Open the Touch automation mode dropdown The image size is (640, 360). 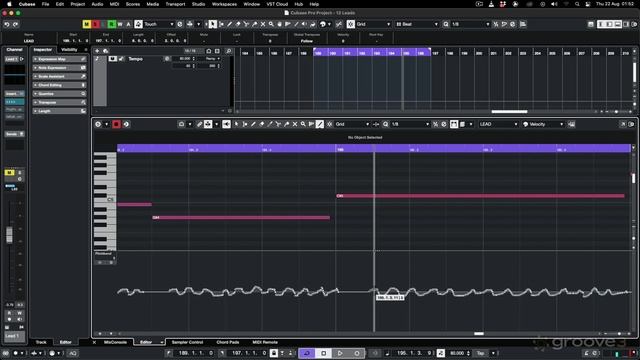159,24
